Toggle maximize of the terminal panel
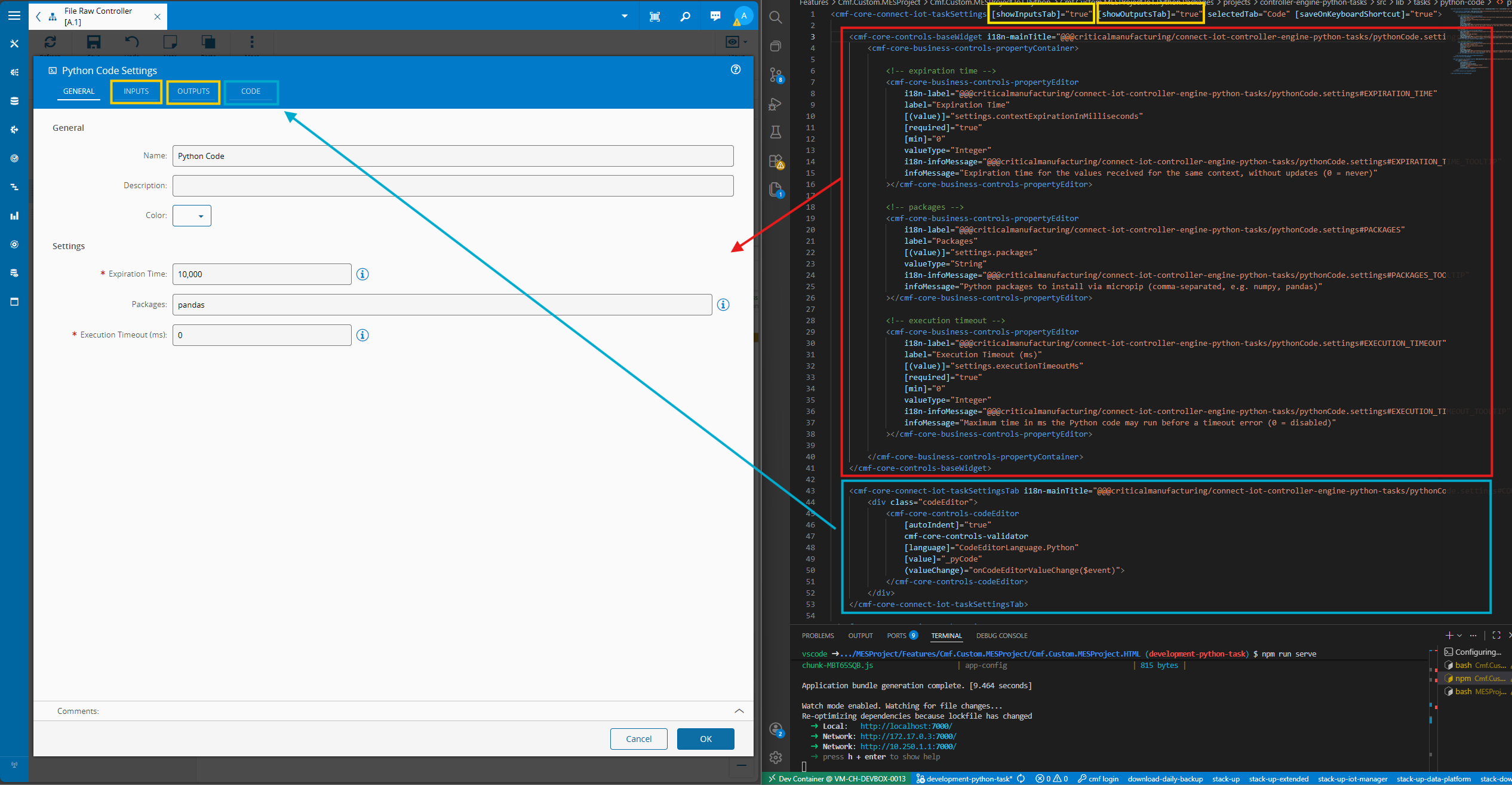Viewport: 1512px width, 785px height. [1496, 635]
